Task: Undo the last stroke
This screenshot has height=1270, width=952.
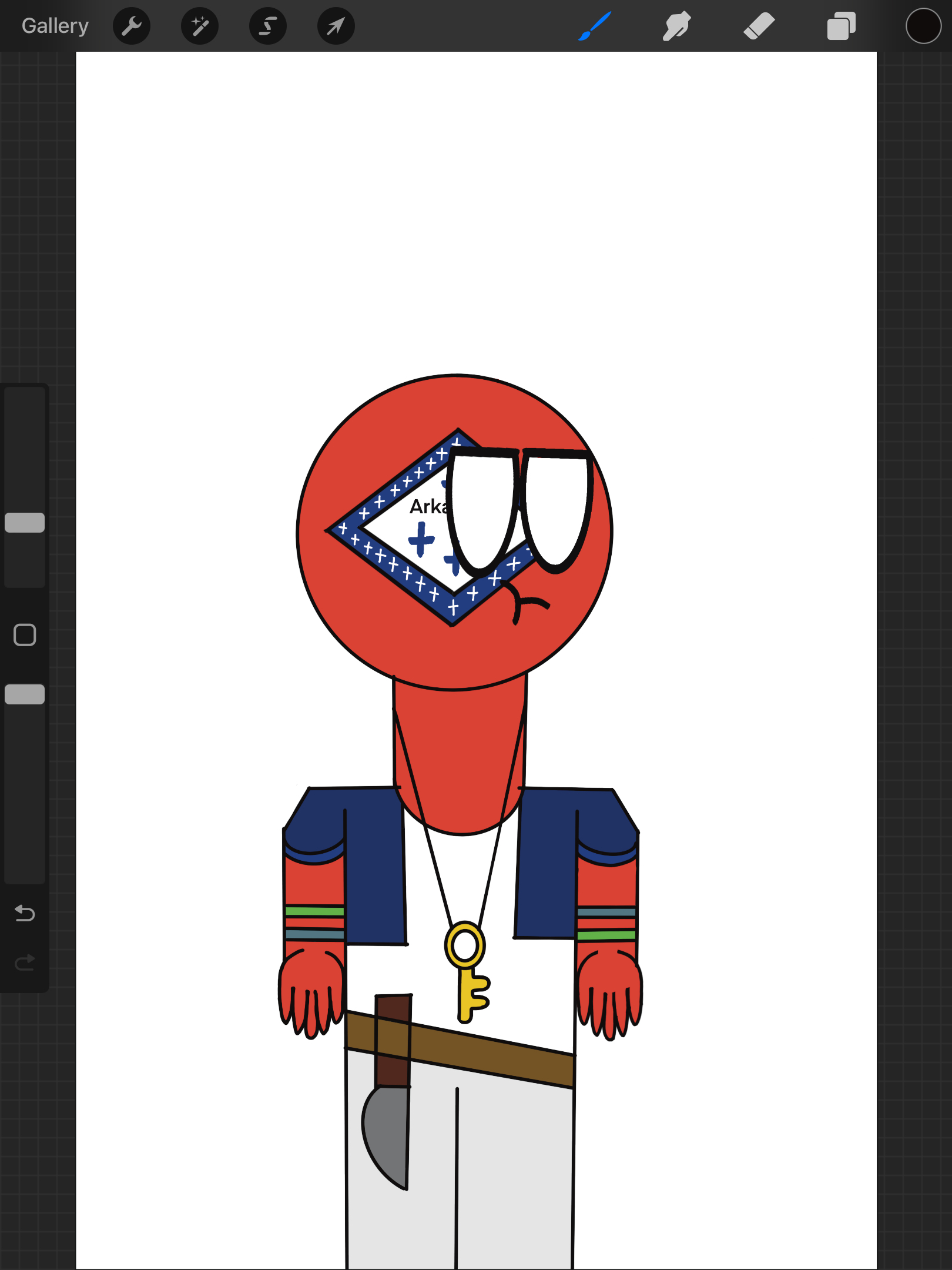Action: coord(25,913)
